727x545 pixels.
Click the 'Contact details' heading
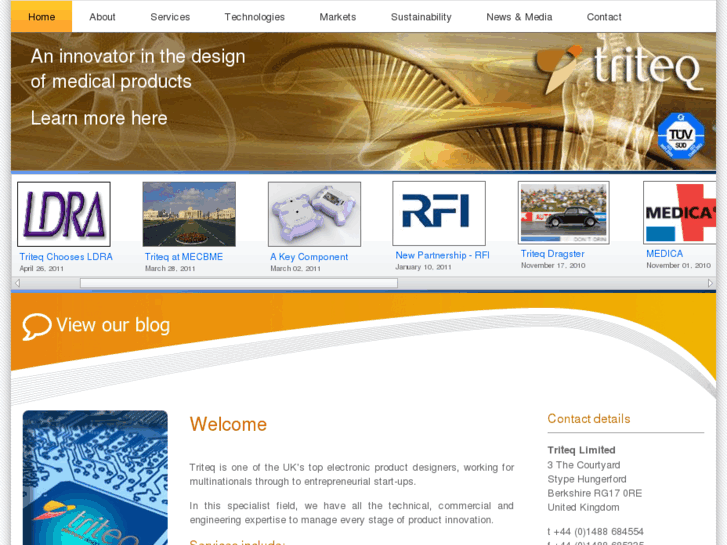click(x=589, y=419)
